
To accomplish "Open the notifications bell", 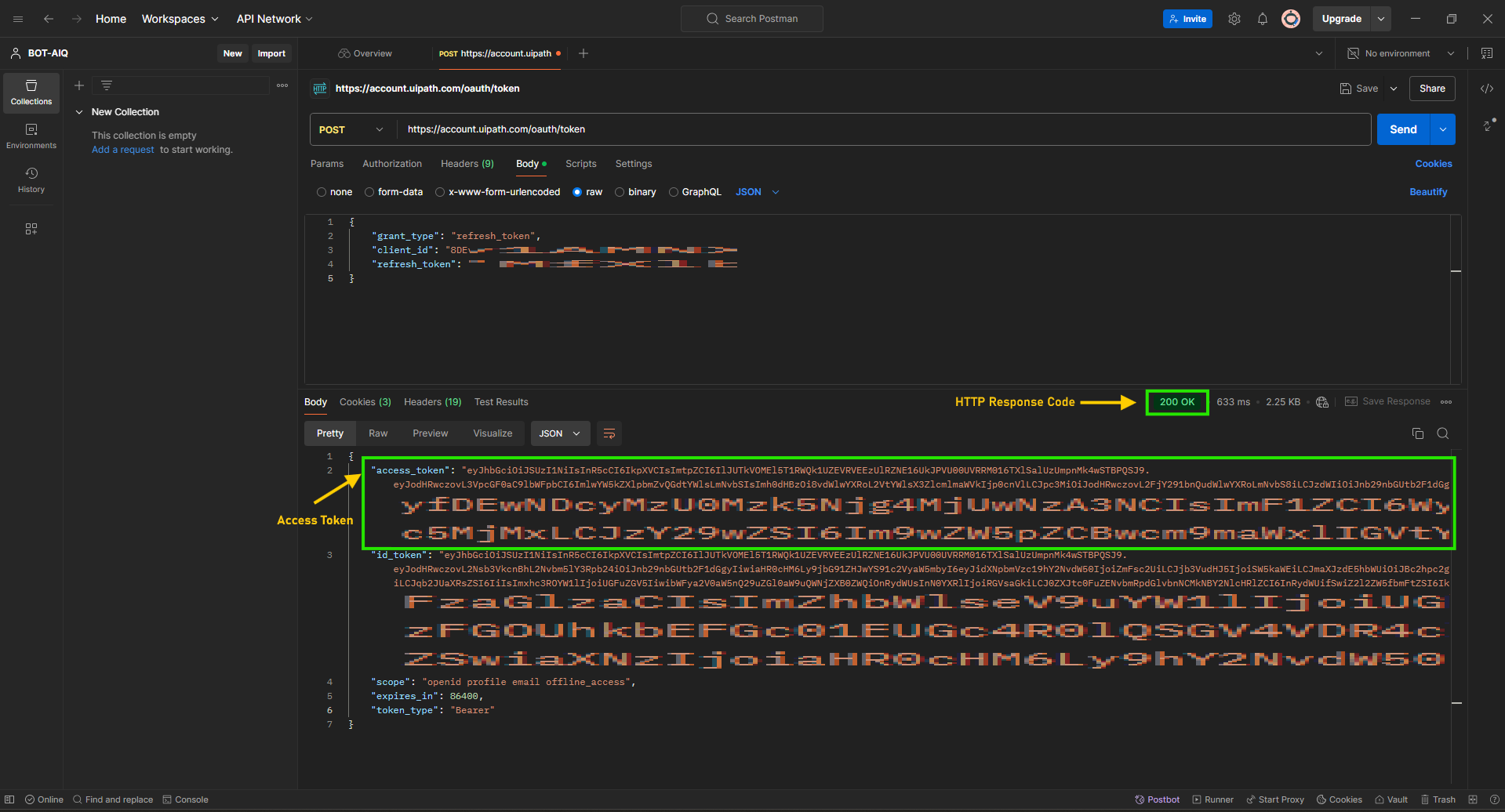I will click(x=1263, y=19).
